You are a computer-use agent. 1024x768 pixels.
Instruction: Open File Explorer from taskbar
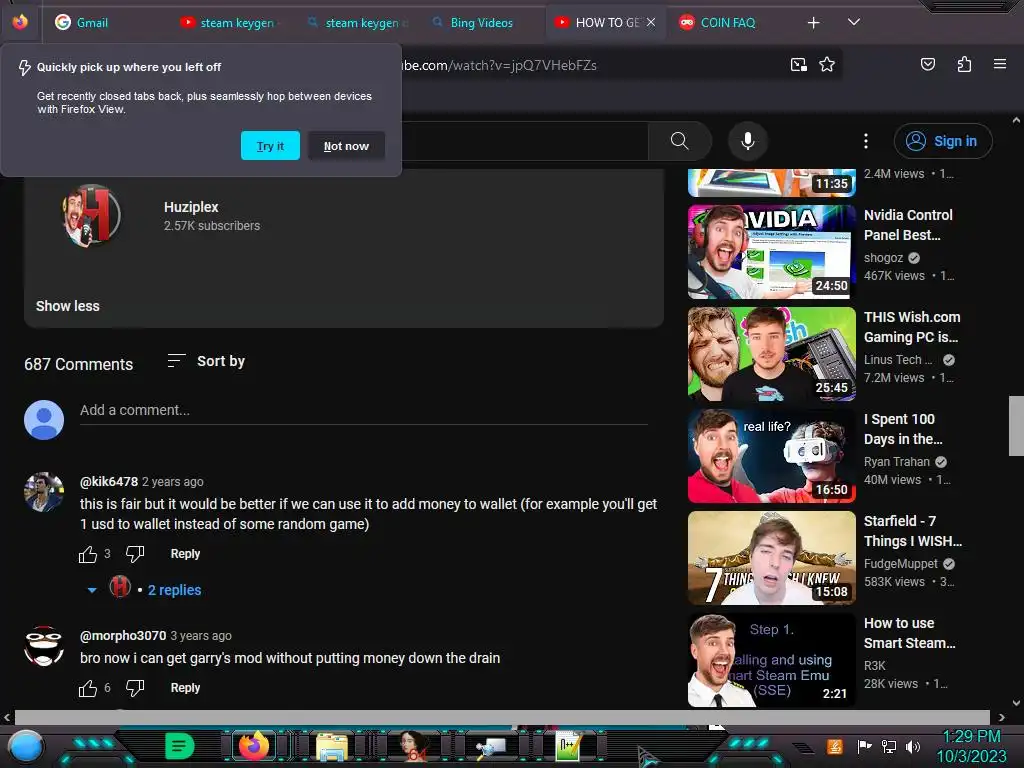(x=332, y=746)
